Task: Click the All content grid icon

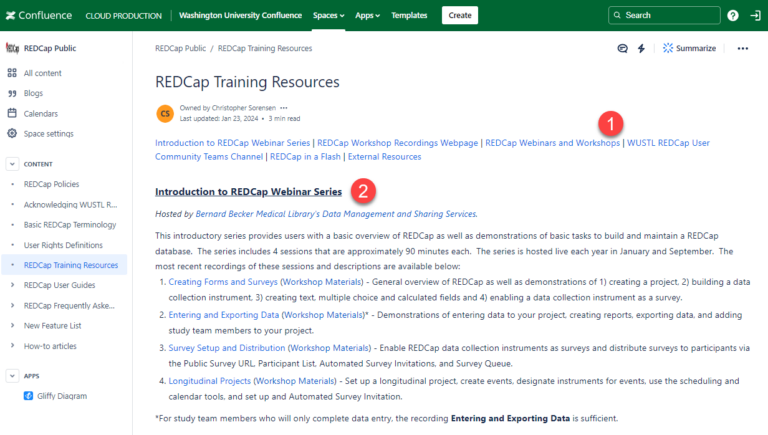Action: [x=12, y=73]
